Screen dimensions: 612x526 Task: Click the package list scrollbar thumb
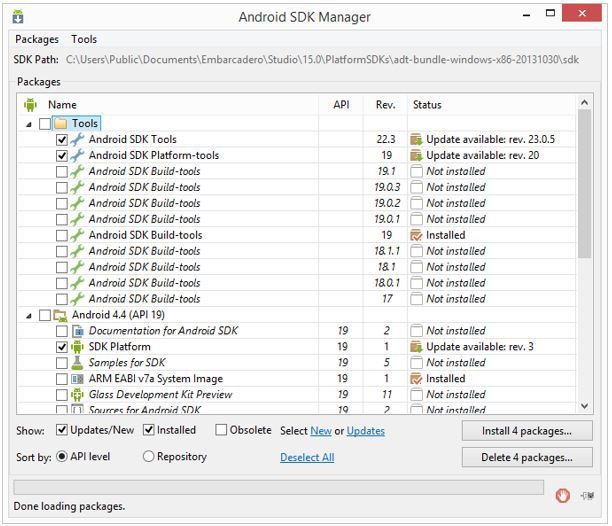point(584,183)
